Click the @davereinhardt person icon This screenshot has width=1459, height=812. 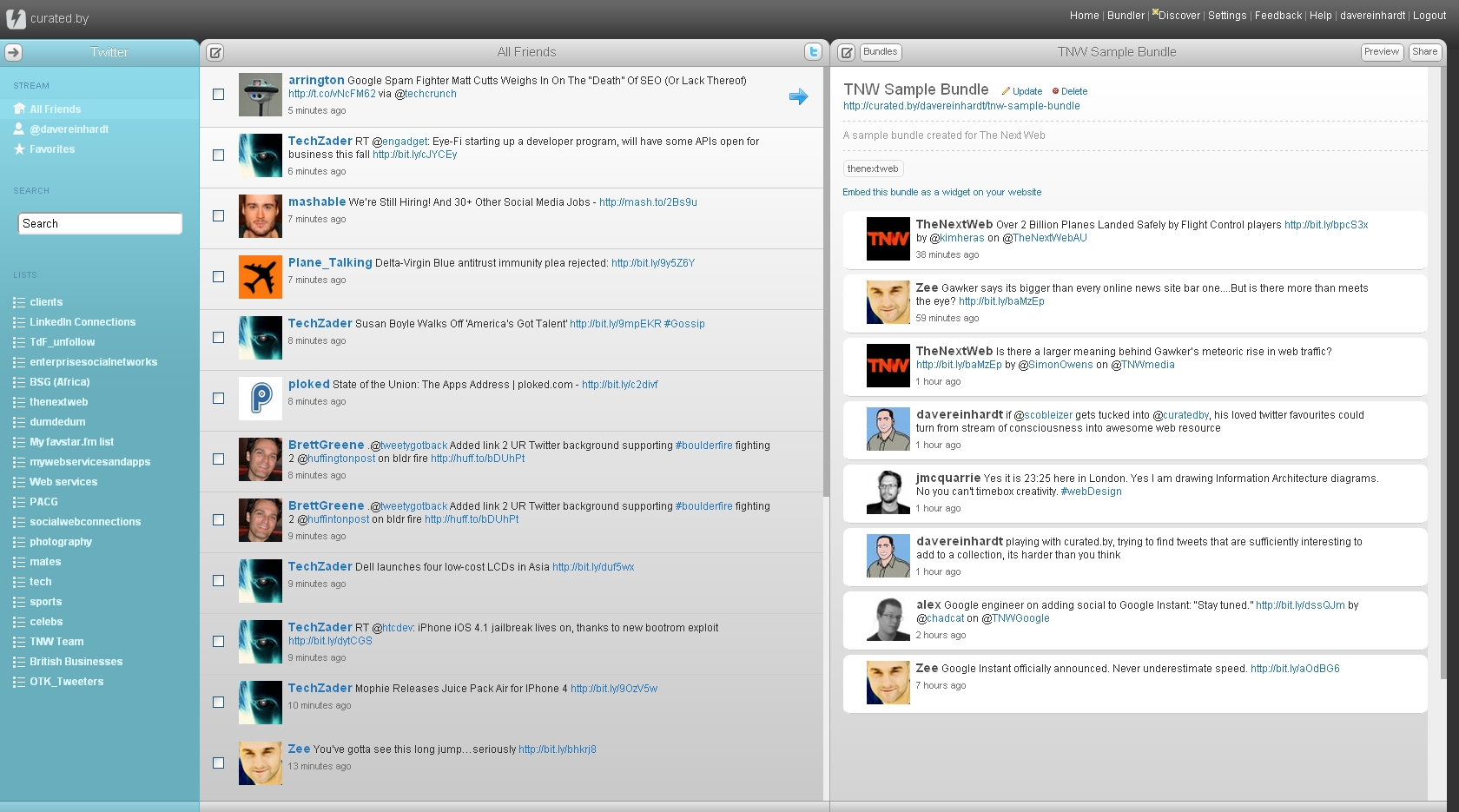(19, 129)
